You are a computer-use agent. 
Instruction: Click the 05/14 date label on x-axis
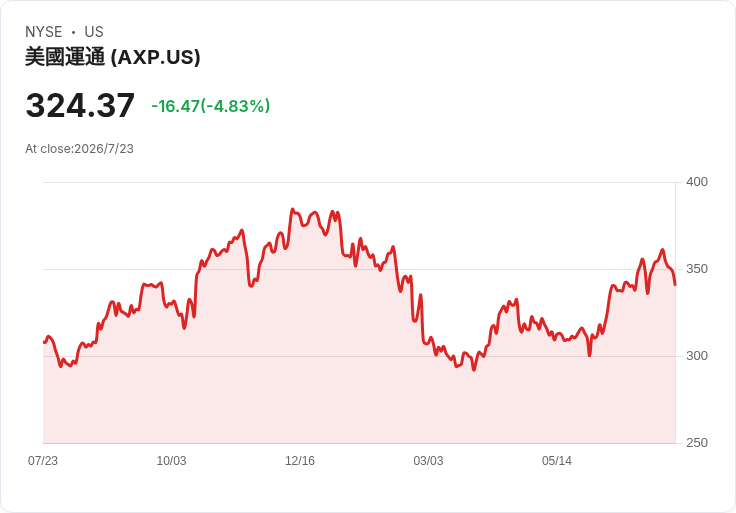pos(557,461)
